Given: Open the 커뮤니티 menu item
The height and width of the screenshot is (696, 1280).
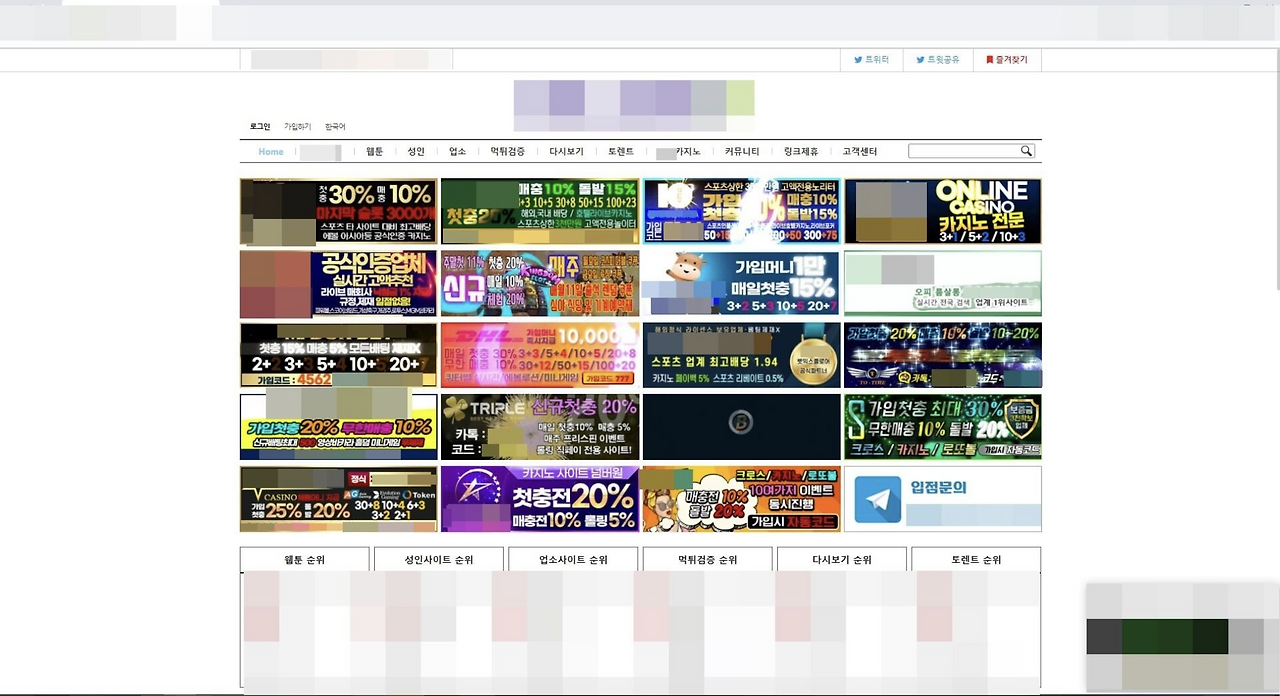Looking at the screenshot, I should pyautogui.click(x=742, y=152).
